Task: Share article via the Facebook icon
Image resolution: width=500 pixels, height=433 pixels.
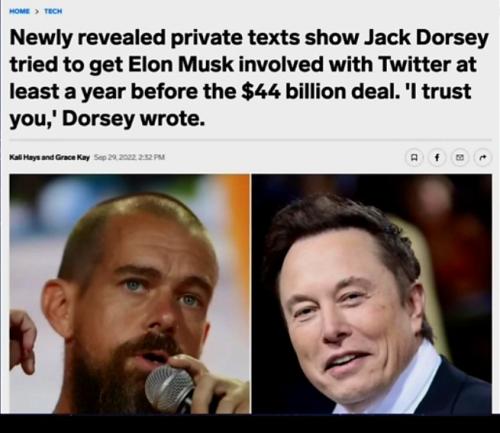Action: pos(437,157)
